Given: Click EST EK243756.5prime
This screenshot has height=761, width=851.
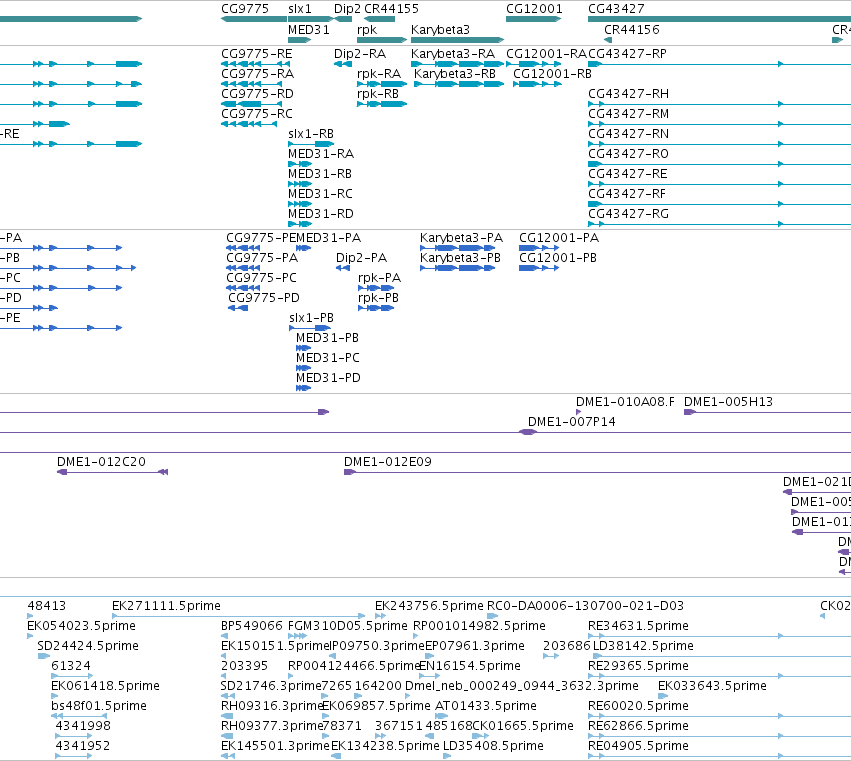Looking at the screenshot, I should pos(429,606).
